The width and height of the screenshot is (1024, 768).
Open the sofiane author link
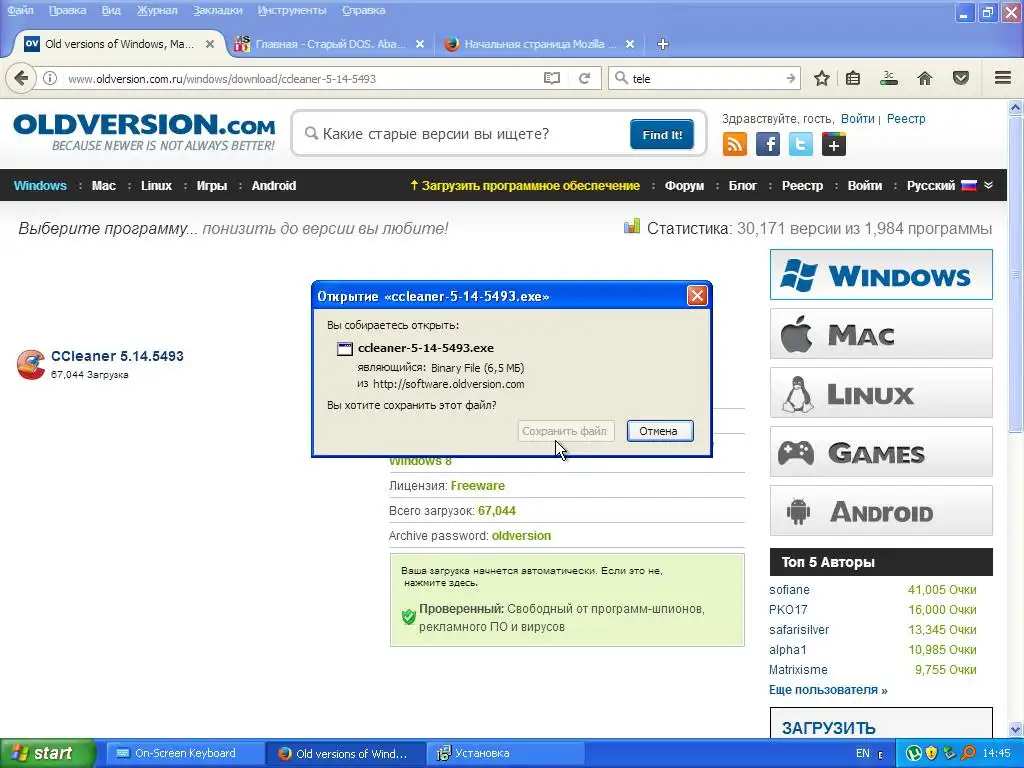tap(789, 590)
